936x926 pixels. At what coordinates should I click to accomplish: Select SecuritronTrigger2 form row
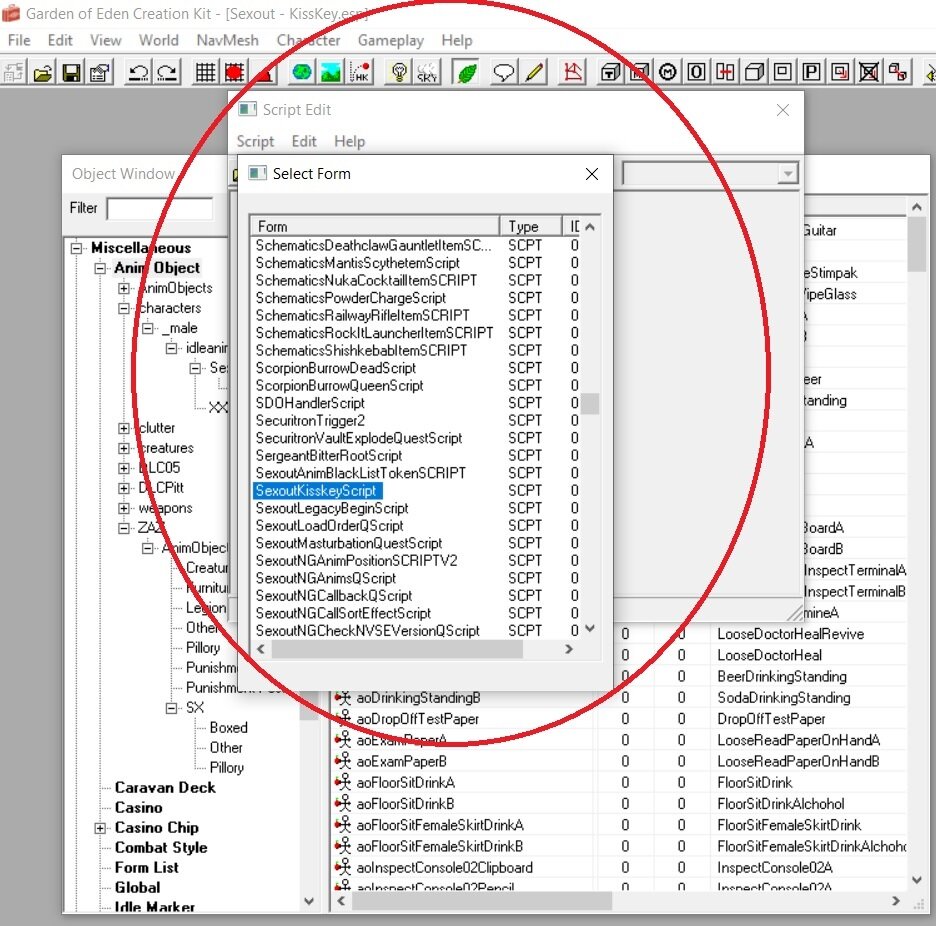click(310, 420)
